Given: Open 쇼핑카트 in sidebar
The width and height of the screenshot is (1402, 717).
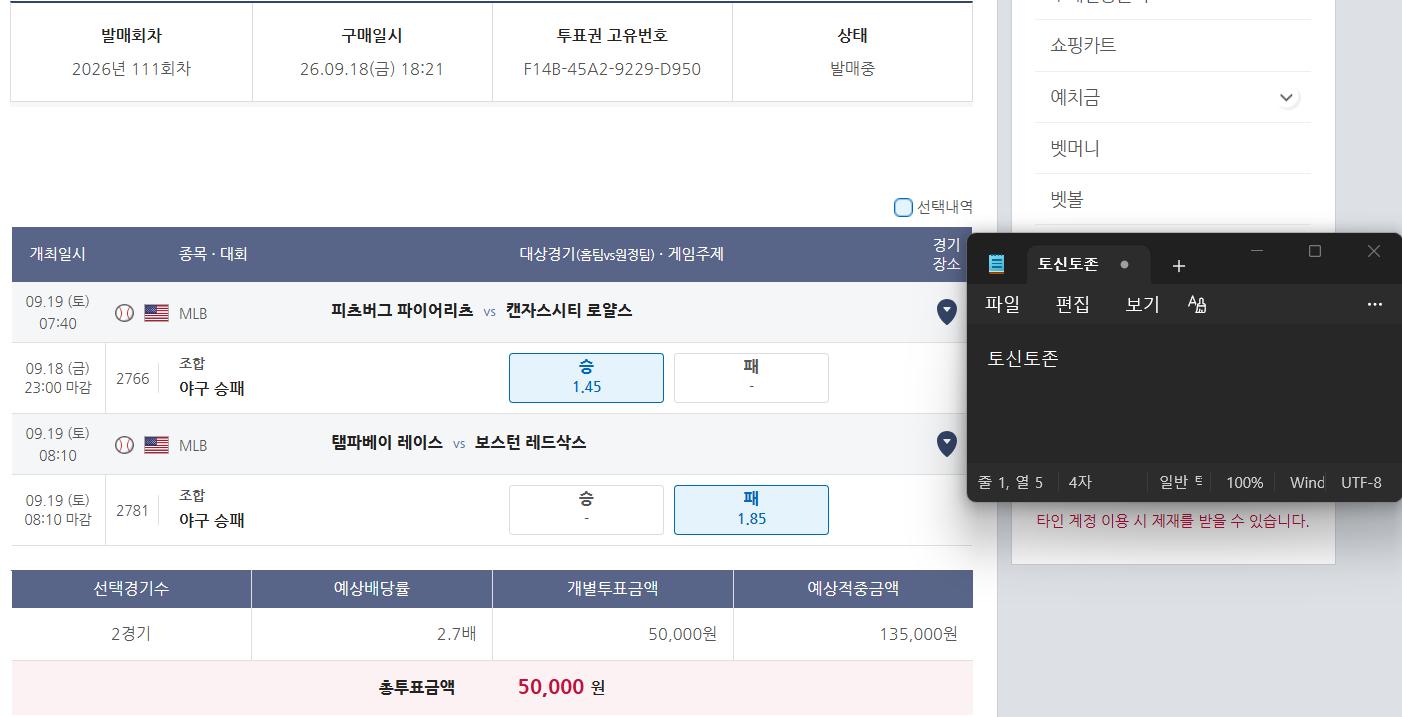Looking at the screenshot, I should [x=1083, y=46].
